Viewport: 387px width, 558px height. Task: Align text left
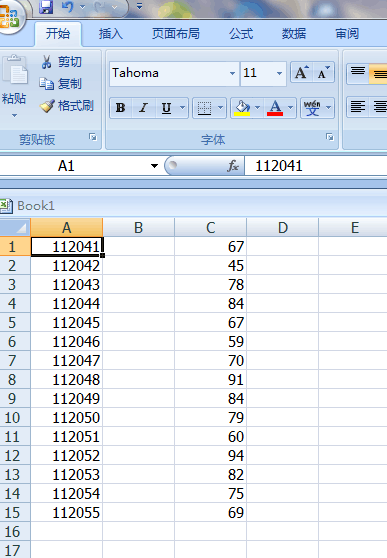pyautogui.click(x=358, y=107)
